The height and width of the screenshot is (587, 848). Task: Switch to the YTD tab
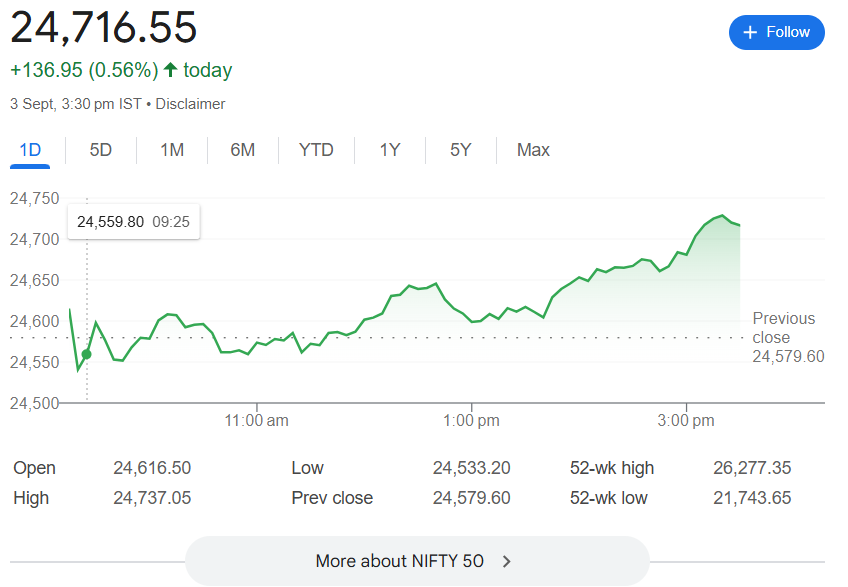pyautogui.click(x=316, y=150)
